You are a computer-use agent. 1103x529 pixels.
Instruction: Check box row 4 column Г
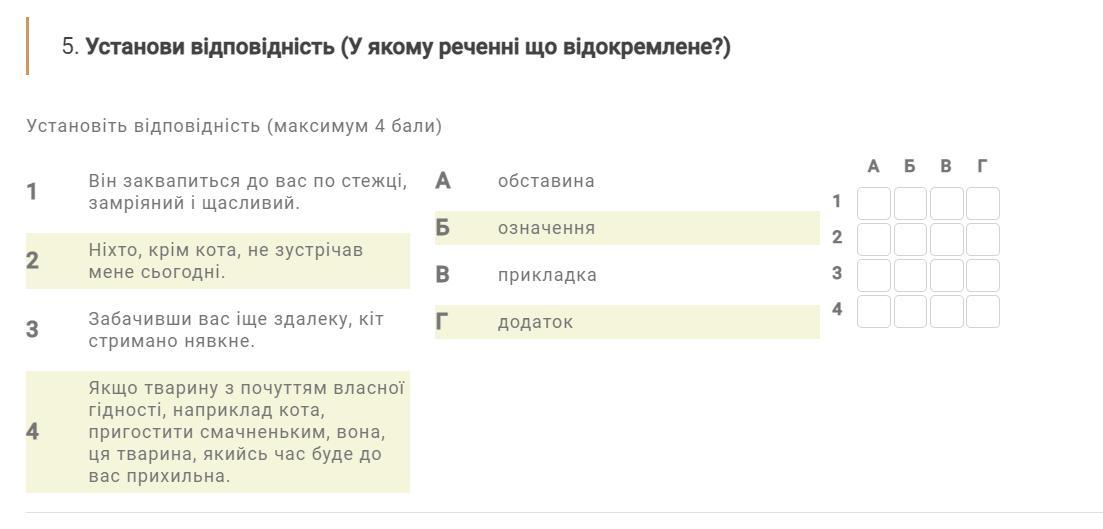(x=983, y=311)
